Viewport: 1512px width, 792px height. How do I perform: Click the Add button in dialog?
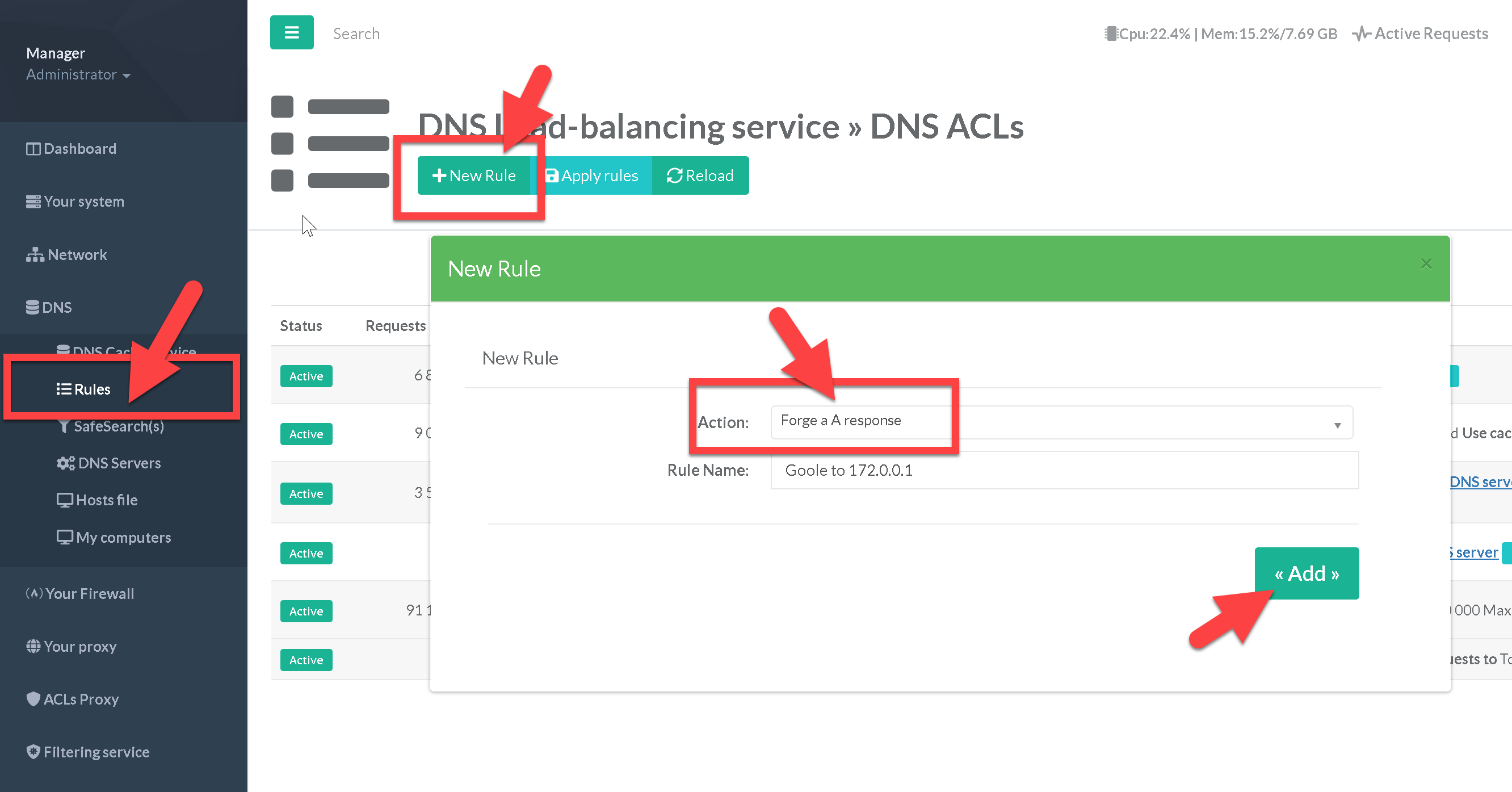click(x=1306, y=573)
